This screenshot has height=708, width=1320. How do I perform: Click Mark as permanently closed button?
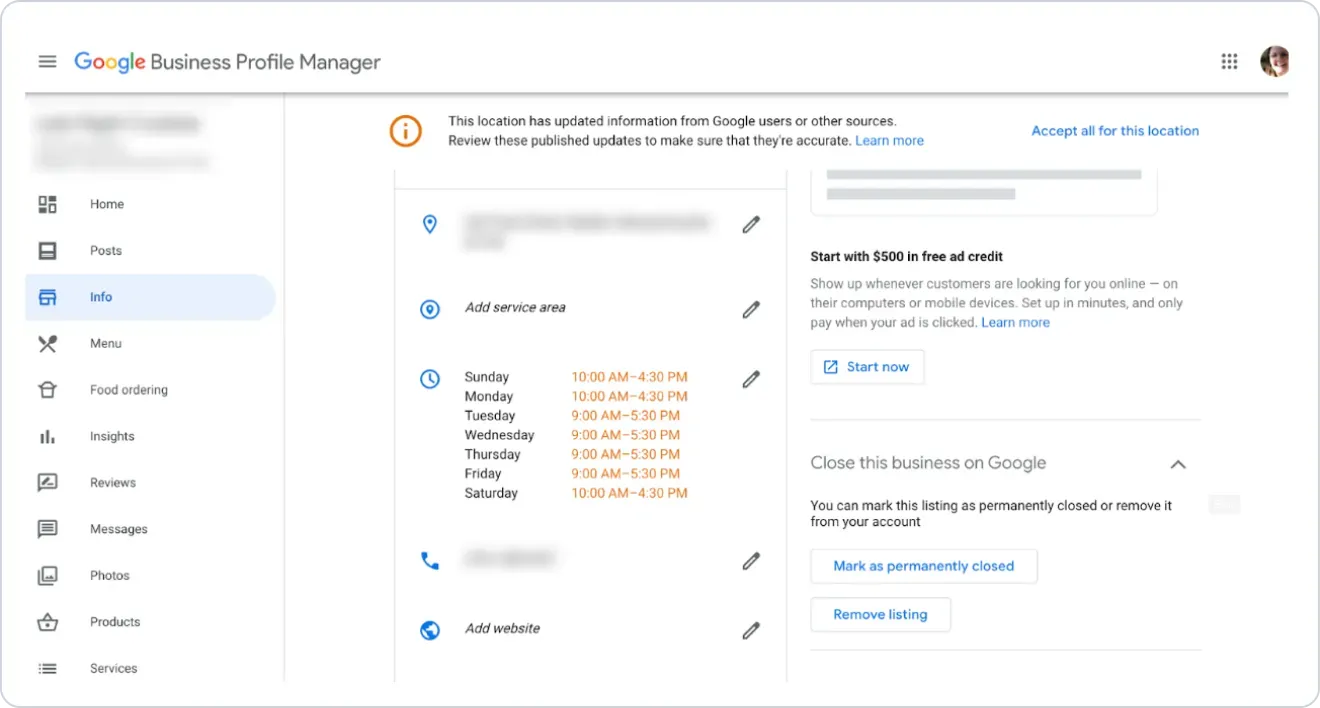coord(923,566)
